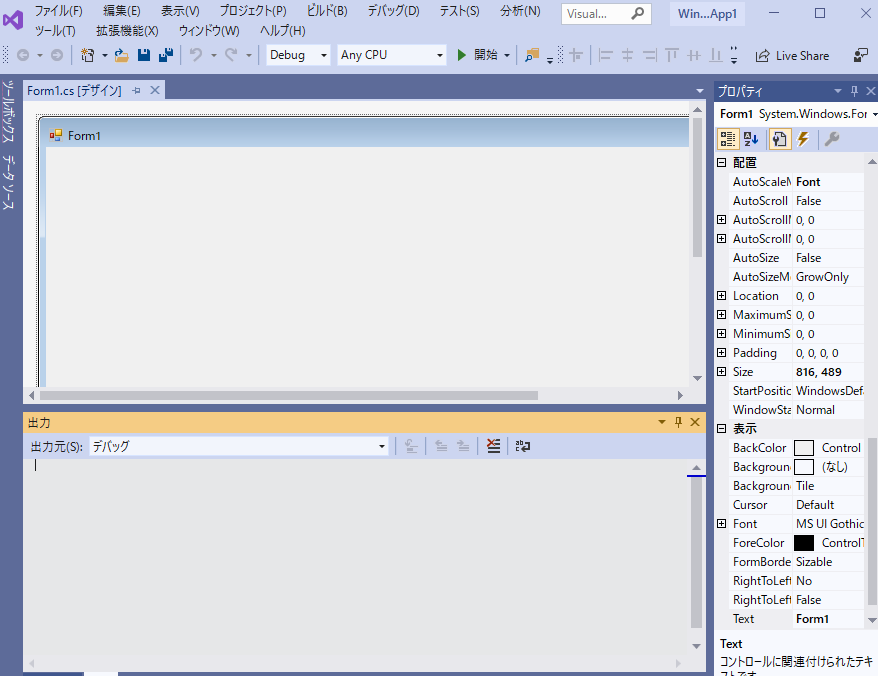This screenshot has height=676, width=878.
Task: Click the Visual Studio search box
Action: pos(606,14)
